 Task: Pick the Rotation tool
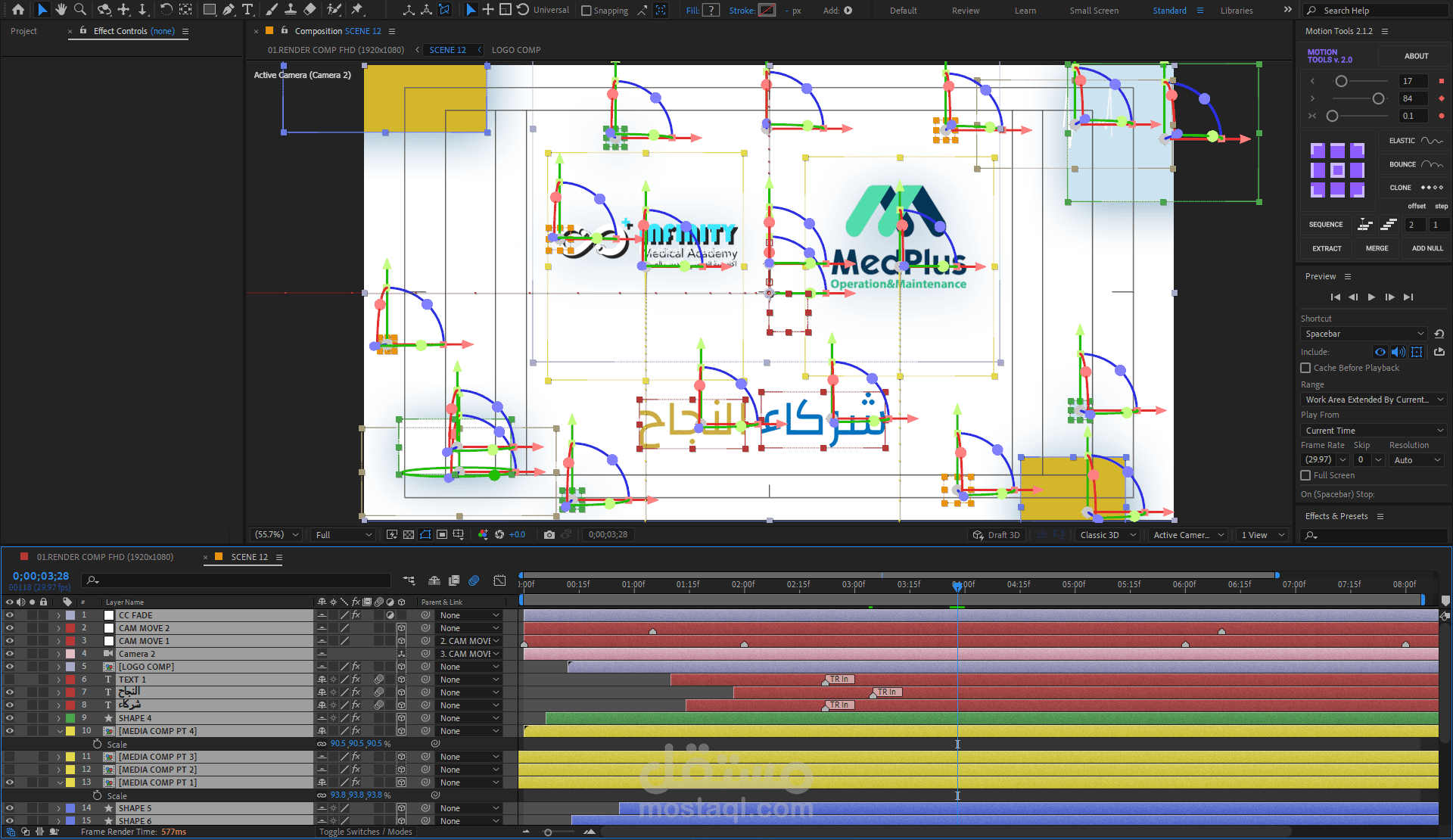[x=166, y=10]
